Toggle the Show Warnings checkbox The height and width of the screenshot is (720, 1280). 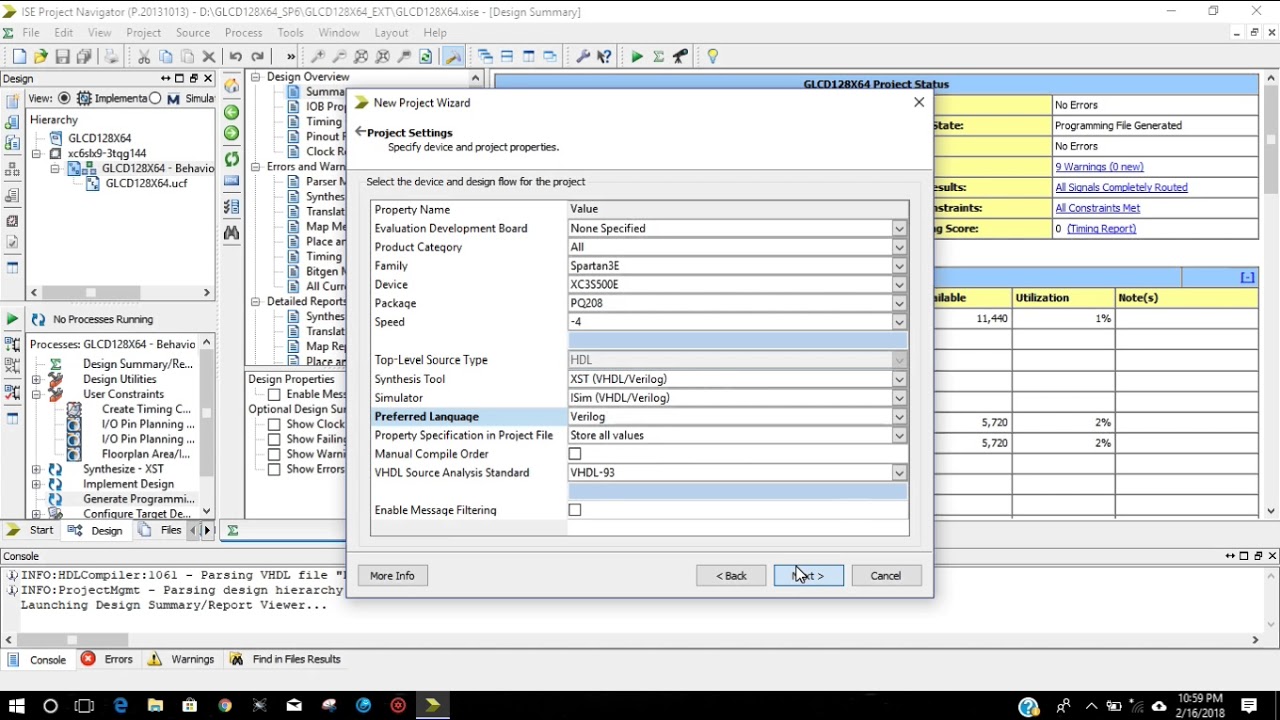pyautogui.click(x=274, y=455)
